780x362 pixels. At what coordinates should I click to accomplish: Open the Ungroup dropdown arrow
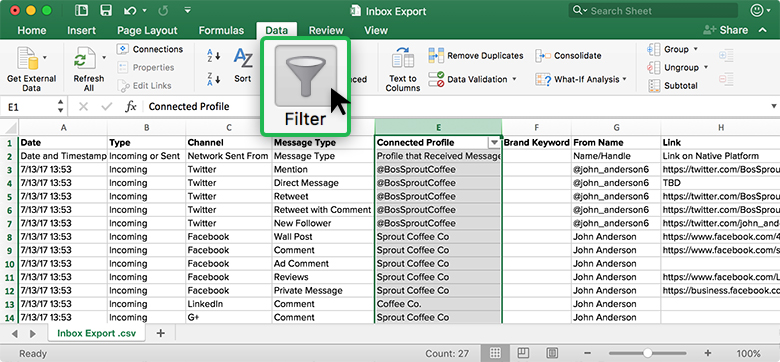705,67
